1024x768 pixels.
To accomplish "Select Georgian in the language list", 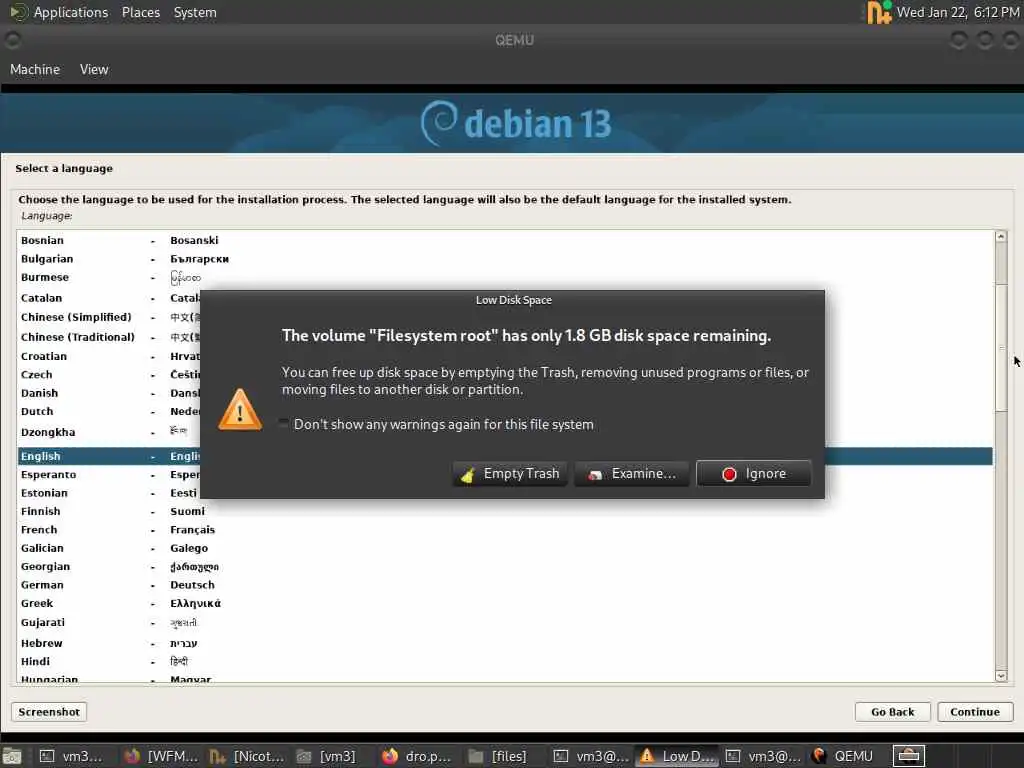I will 505,566.
